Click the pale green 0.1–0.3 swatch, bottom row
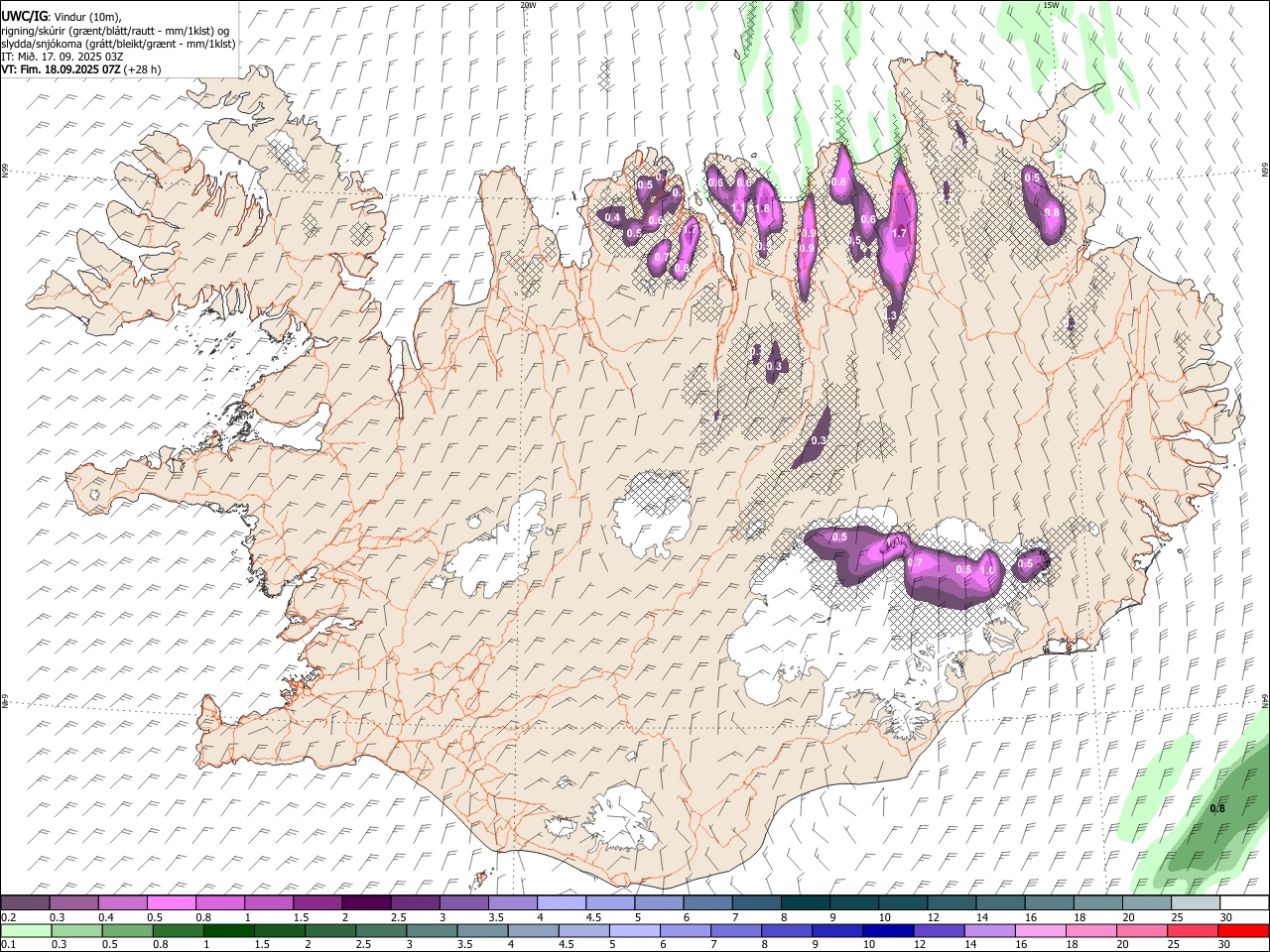 pos(26,930)
